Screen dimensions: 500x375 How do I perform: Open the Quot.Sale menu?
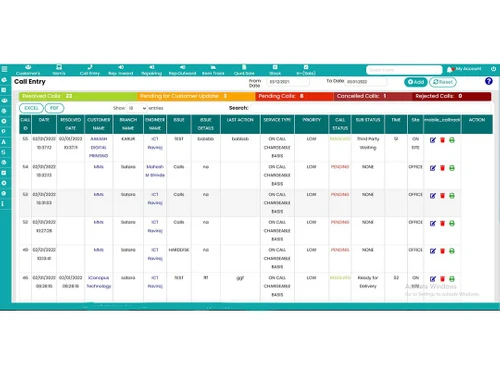244,70
